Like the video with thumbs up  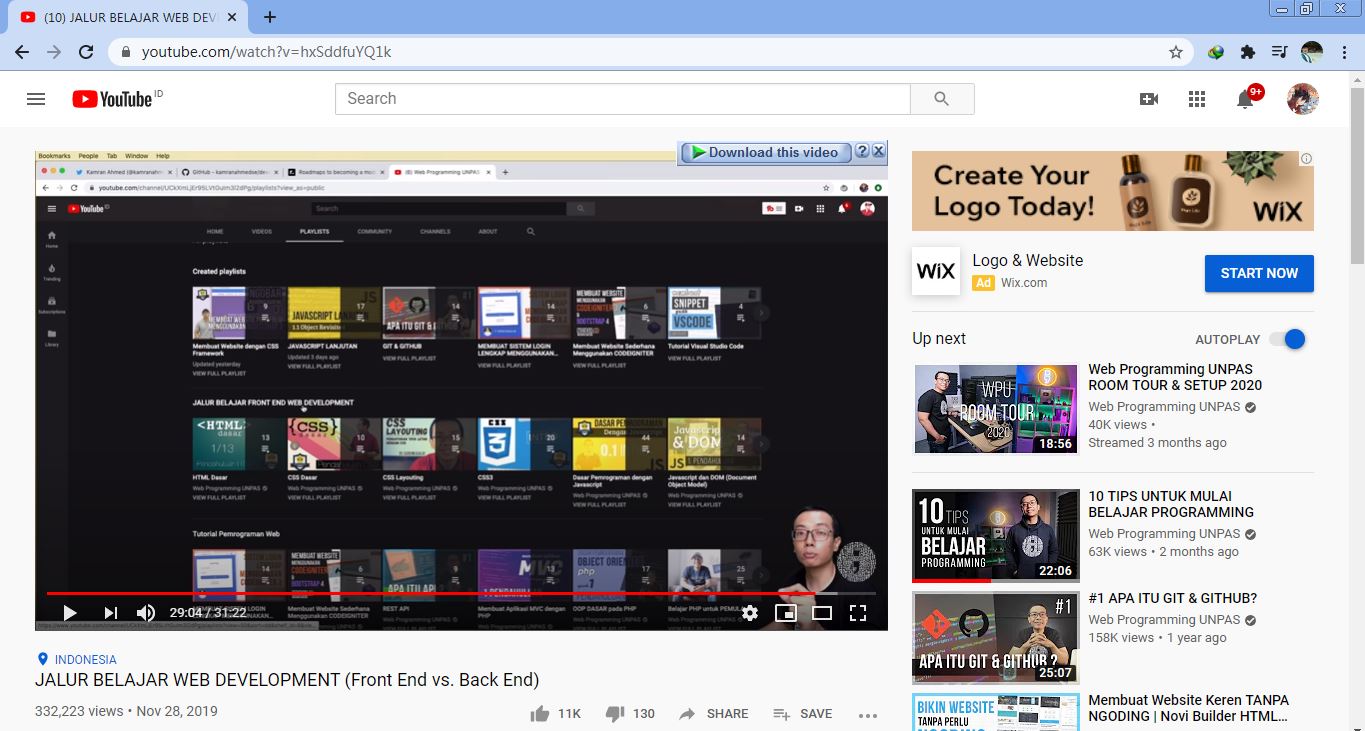pyautogui.click(x=540, y=714)
